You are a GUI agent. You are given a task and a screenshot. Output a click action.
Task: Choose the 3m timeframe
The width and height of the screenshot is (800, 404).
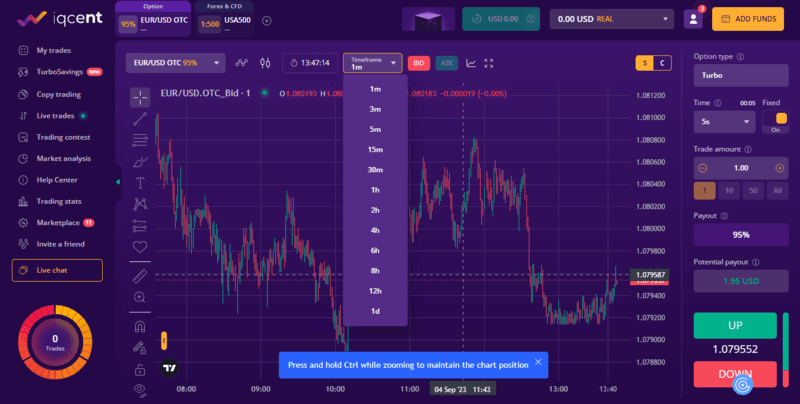pyautogui.click(x=375, y=109)
